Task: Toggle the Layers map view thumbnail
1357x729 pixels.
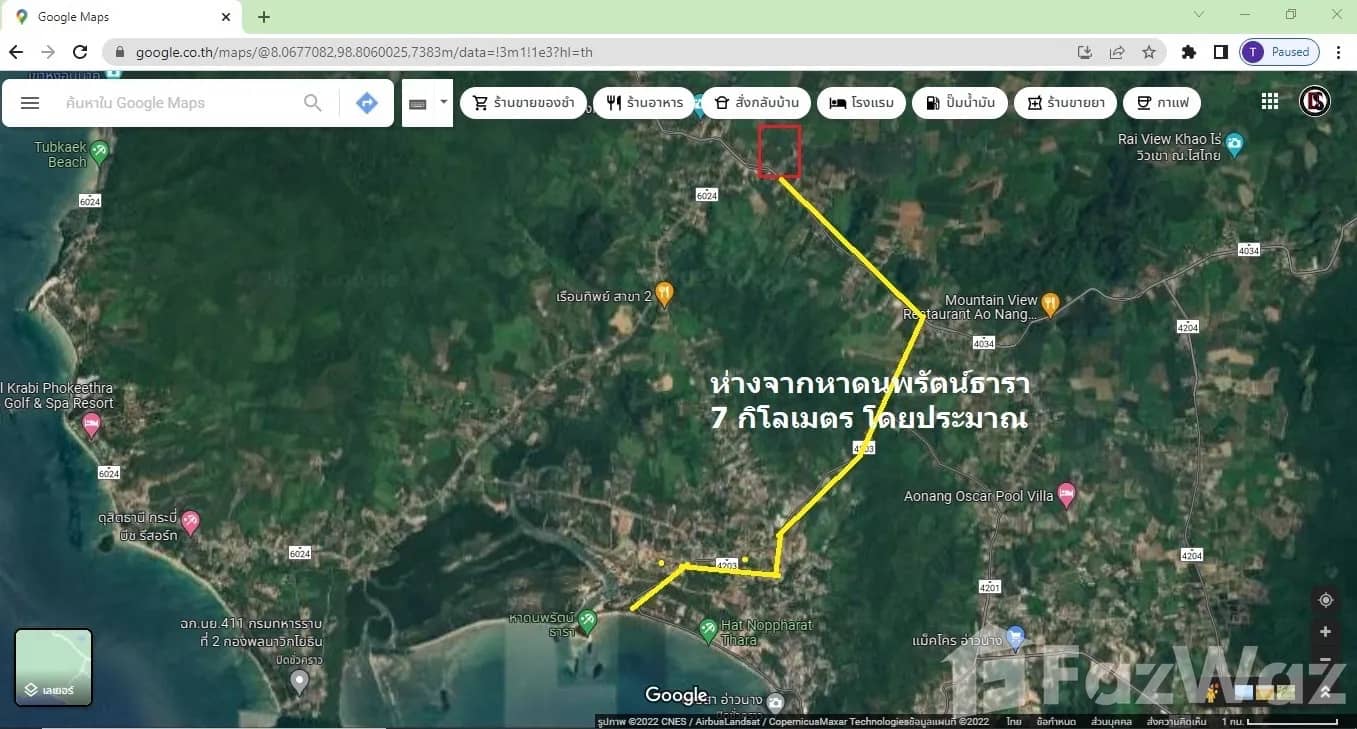Action: pyautogui.click(x=53, y=667)
